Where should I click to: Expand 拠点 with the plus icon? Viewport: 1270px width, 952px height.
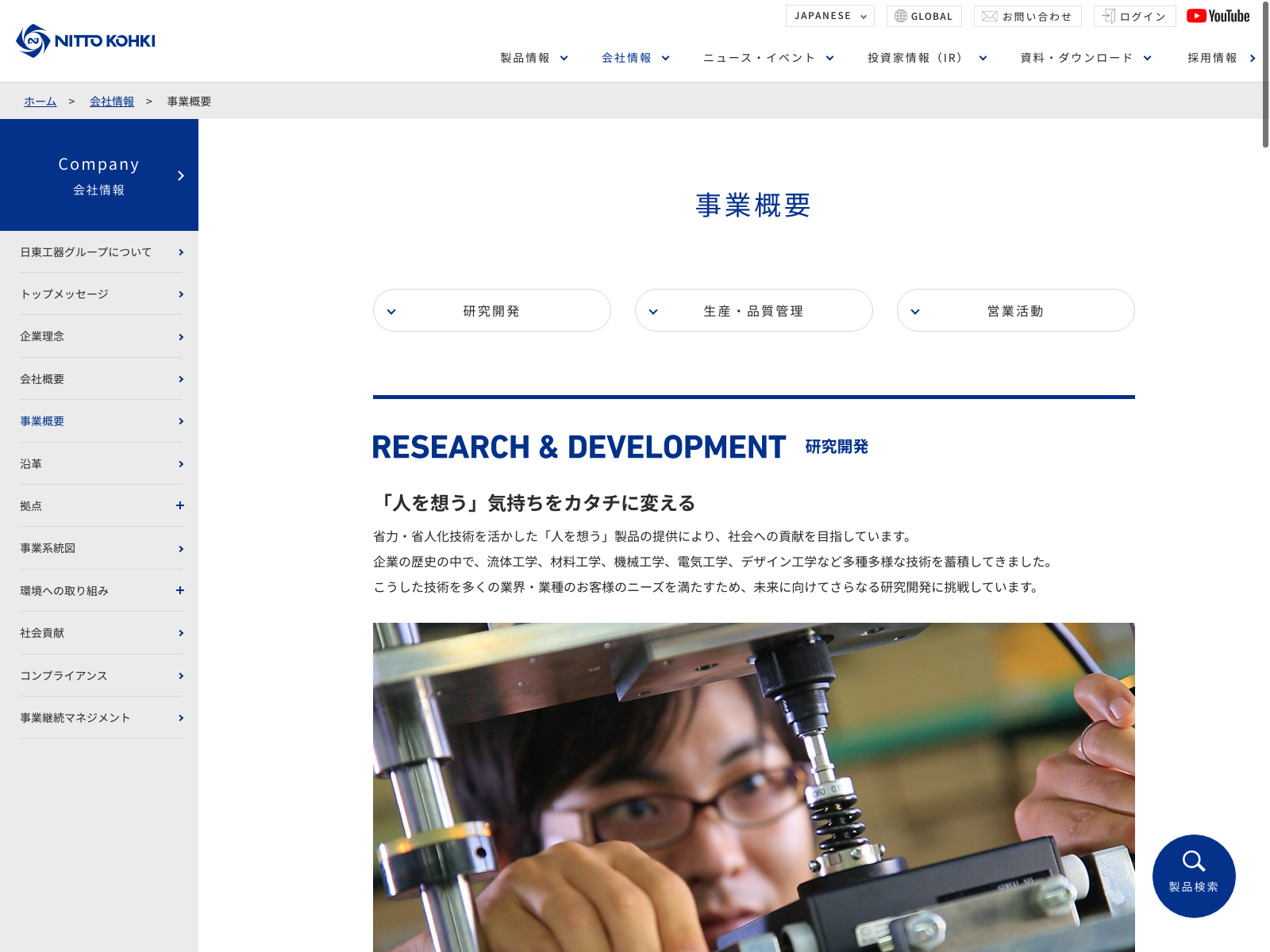point(180,505)
